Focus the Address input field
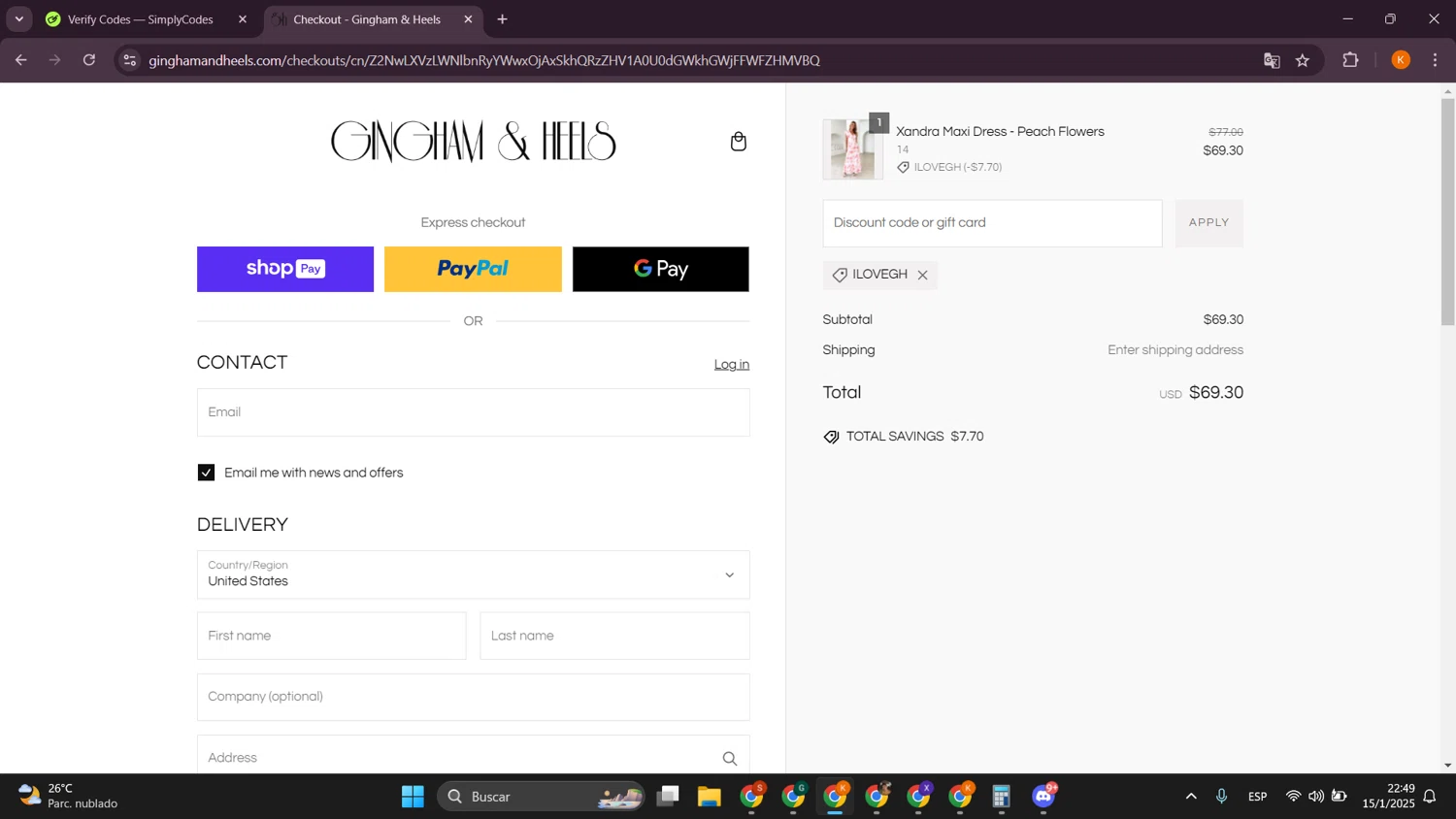 pos(474,756)
